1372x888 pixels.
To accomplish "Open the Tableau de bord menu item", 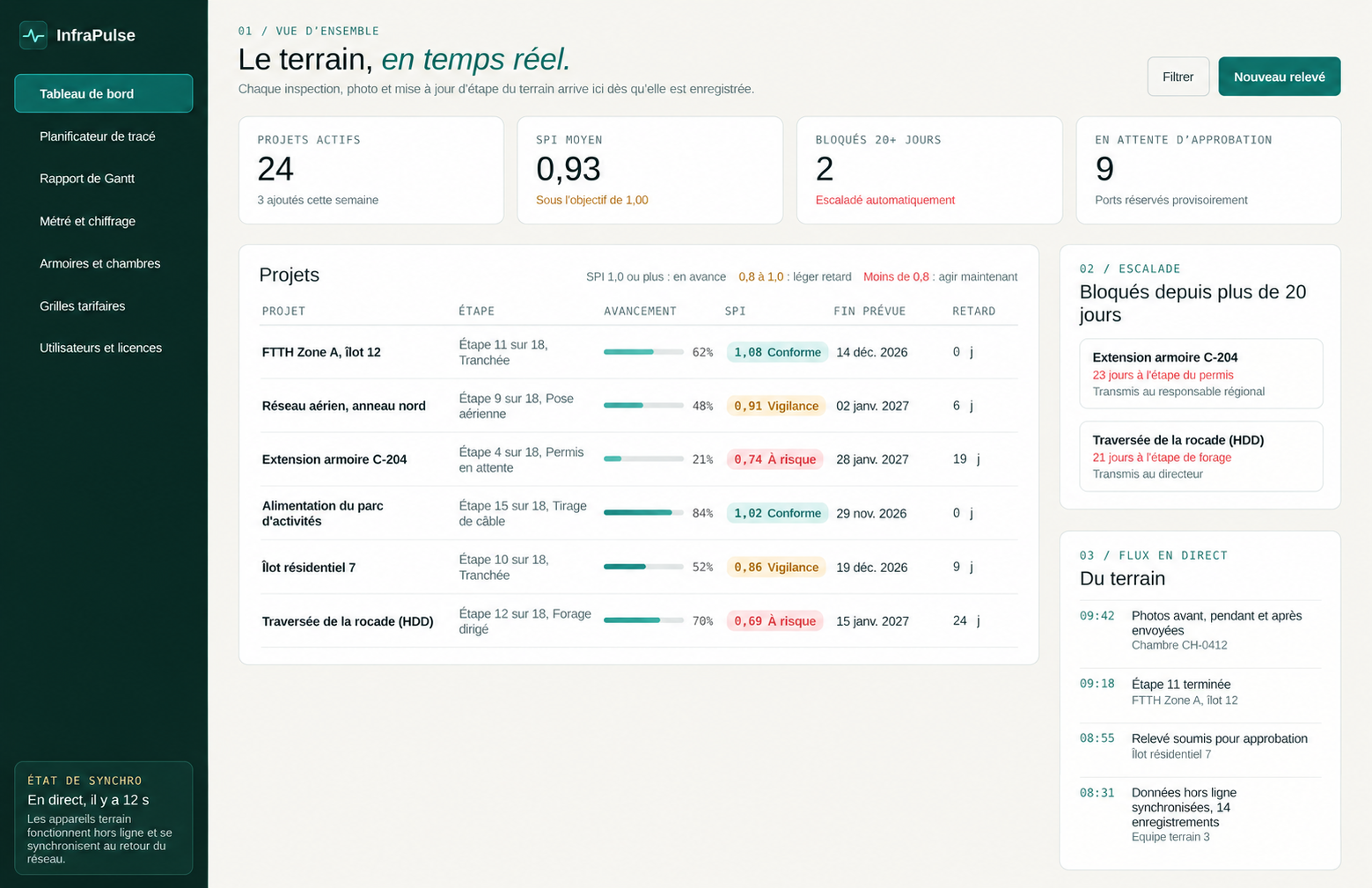I will click(x=104, y=93).
